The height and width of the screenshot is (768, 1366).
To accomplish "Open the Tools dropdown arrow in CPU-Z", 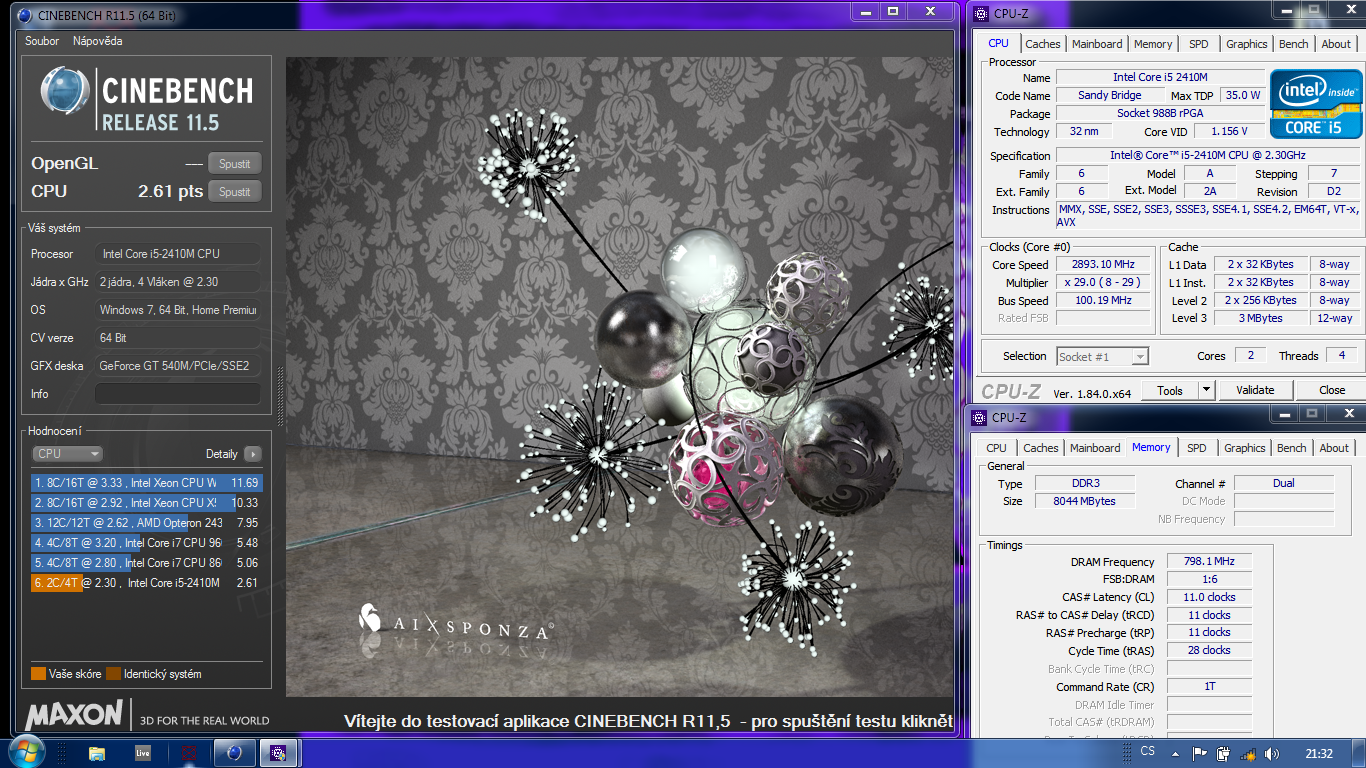I will click(1206, 390).
